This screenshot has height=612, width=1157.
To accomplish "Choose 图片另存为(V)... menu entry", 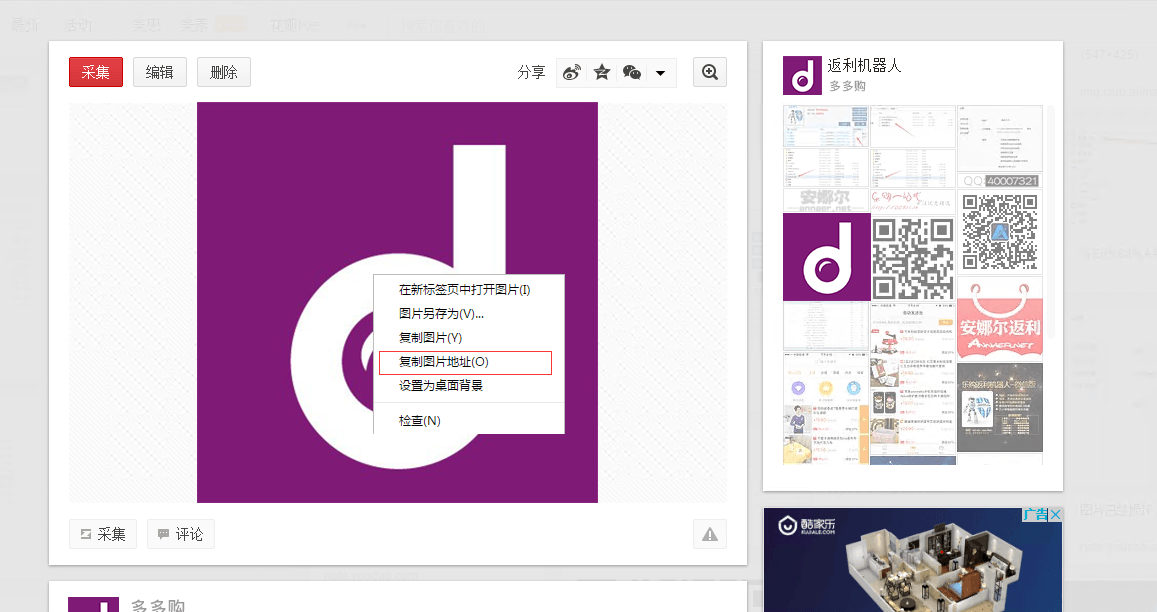I will [469, 314].
